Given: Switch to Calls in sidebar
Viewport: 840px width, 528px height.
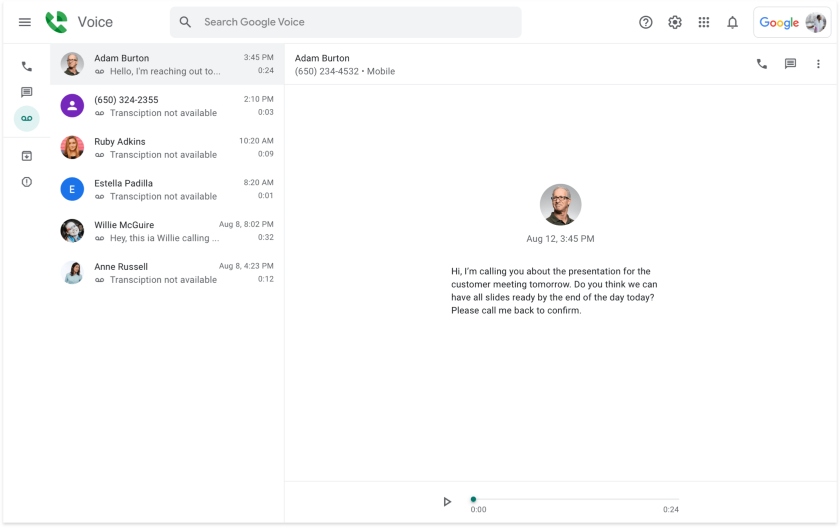Looking at the screenshot, I should [26, 66].
